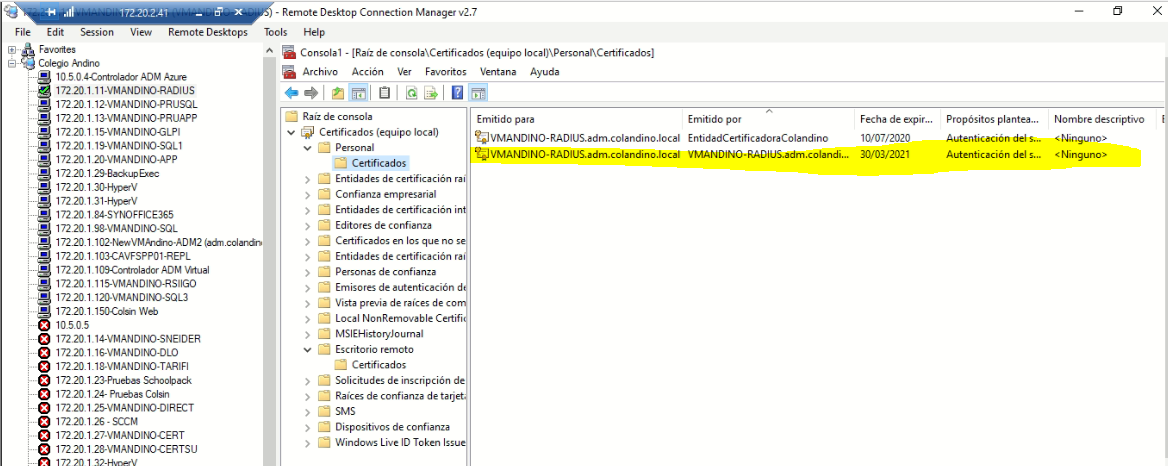Click the Consola1 window toolbox icon

click(x=289, y=52)
